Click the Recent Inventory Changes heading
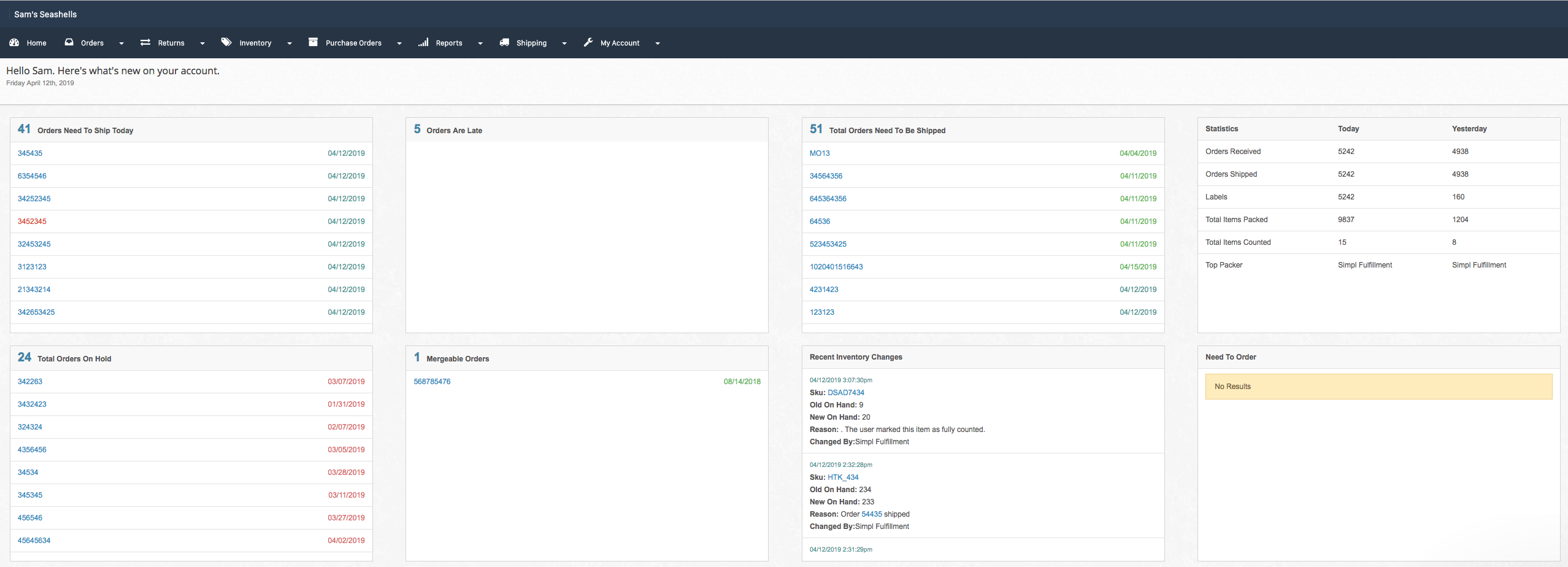The width and height of the screenshot is (1568, 567). coord(856,357)
